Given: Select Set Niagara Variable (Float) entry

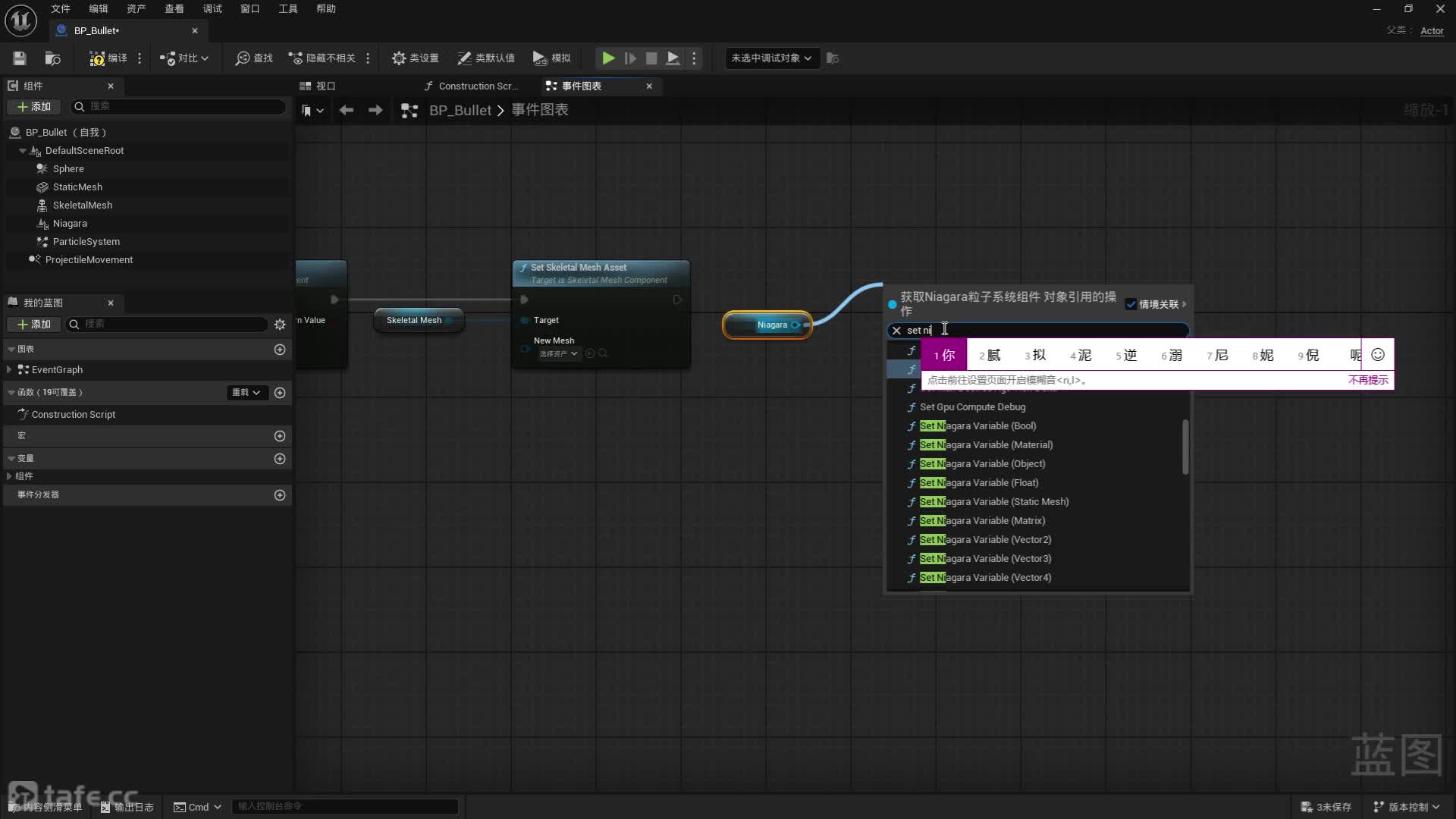Looking at the screenshot, I should (978, 483).
